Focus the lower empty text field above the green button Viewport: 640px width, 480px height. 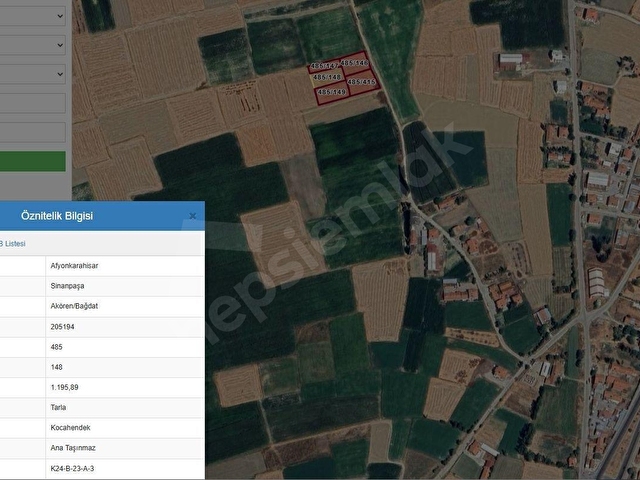point(33,132)
